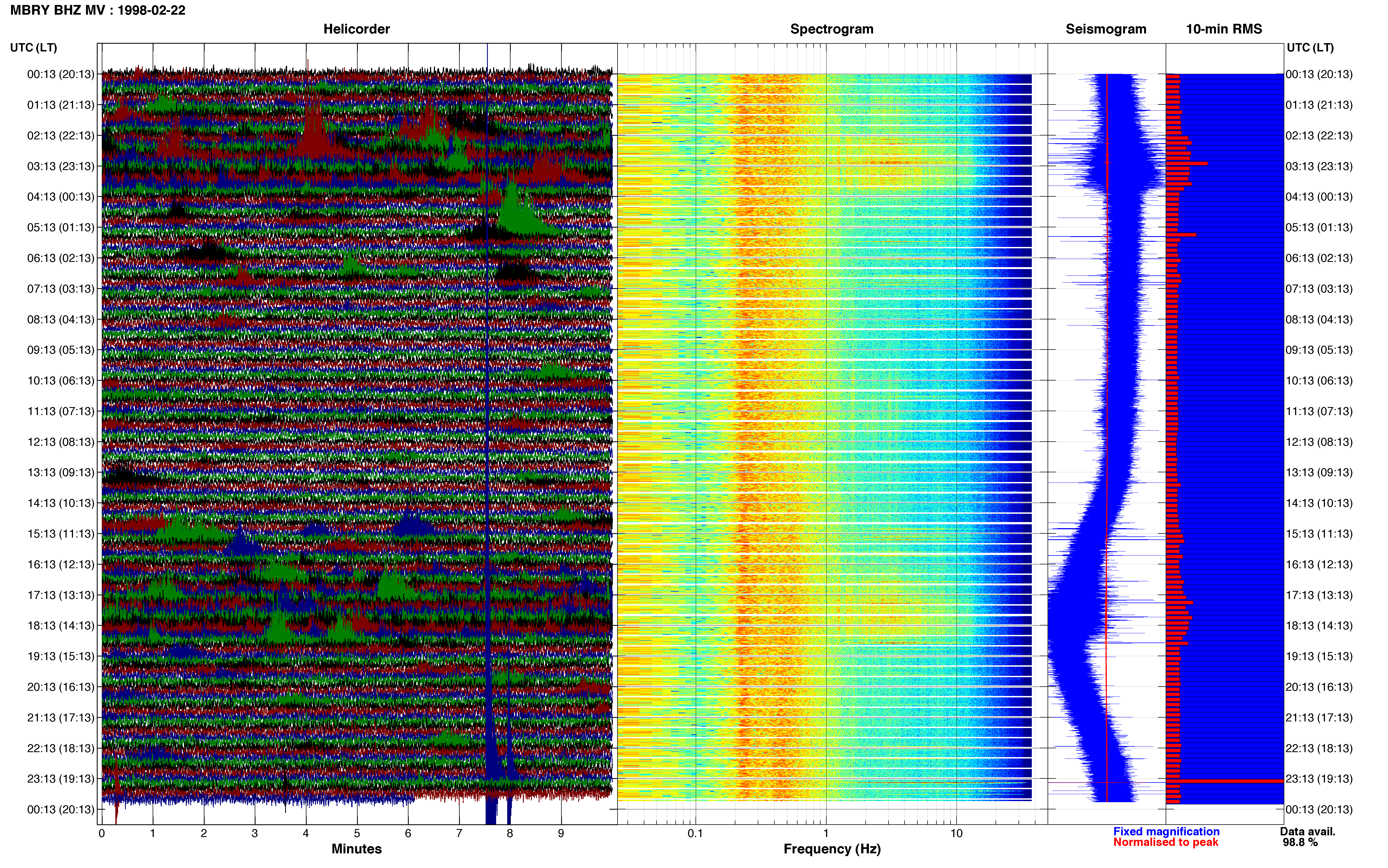
Task: Click the "1" tick on the frequency axis
Action: point(826,833)
